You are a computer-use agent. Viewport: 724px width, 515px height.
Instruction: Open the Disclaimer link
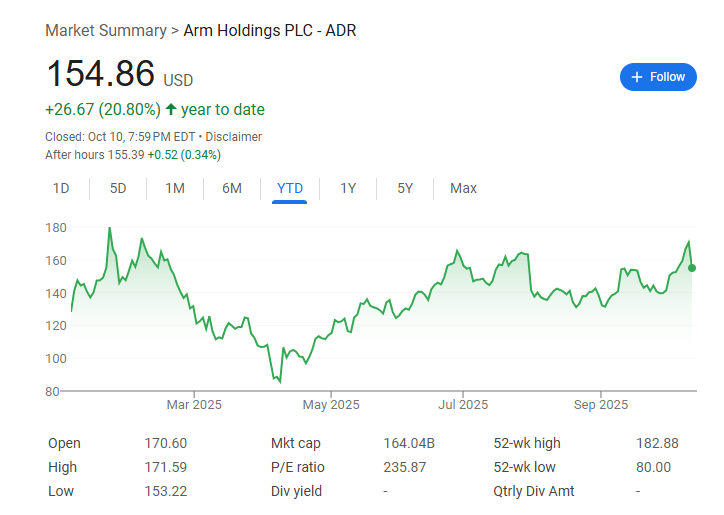click(234, 136)
